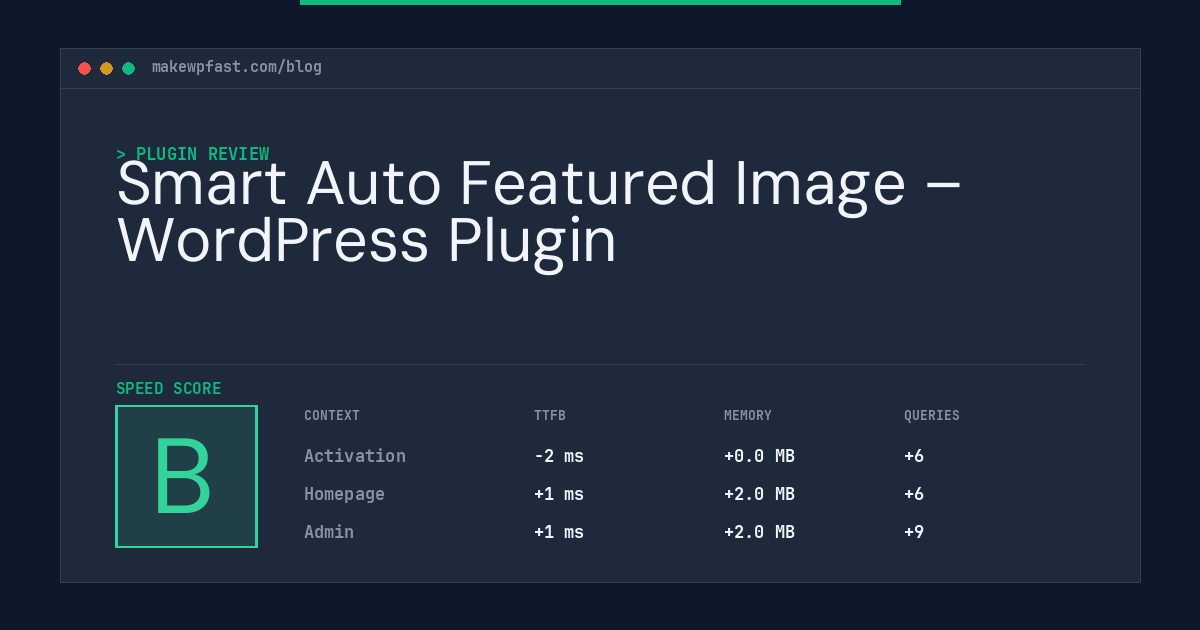The image size is (1200, 630).
Task: Click the Activation queries value +6
Action: pos(914,456)
